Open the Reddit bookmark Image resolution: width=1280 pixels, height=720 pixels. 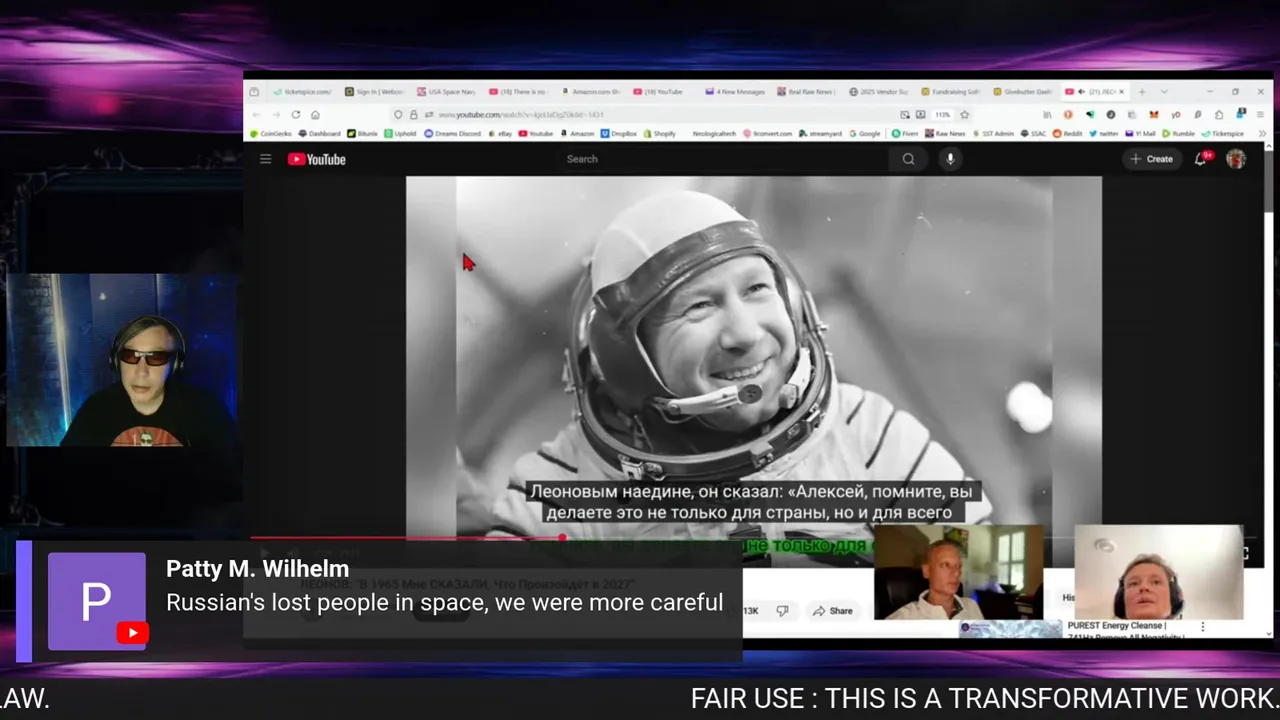point(1067,133)
